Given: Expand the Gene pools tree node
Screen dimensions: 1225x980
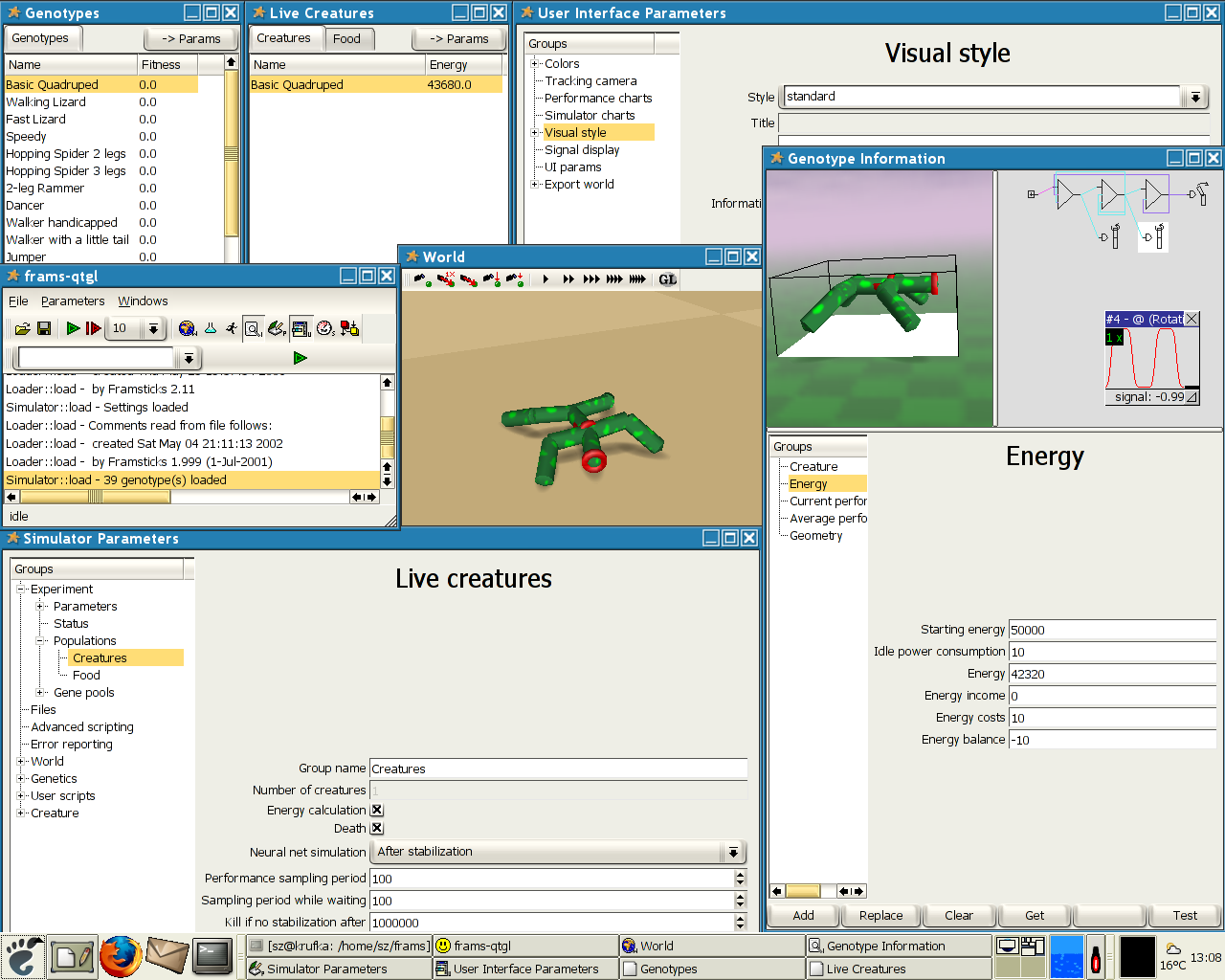Looking at the screenshot, I should pos(40,692).
